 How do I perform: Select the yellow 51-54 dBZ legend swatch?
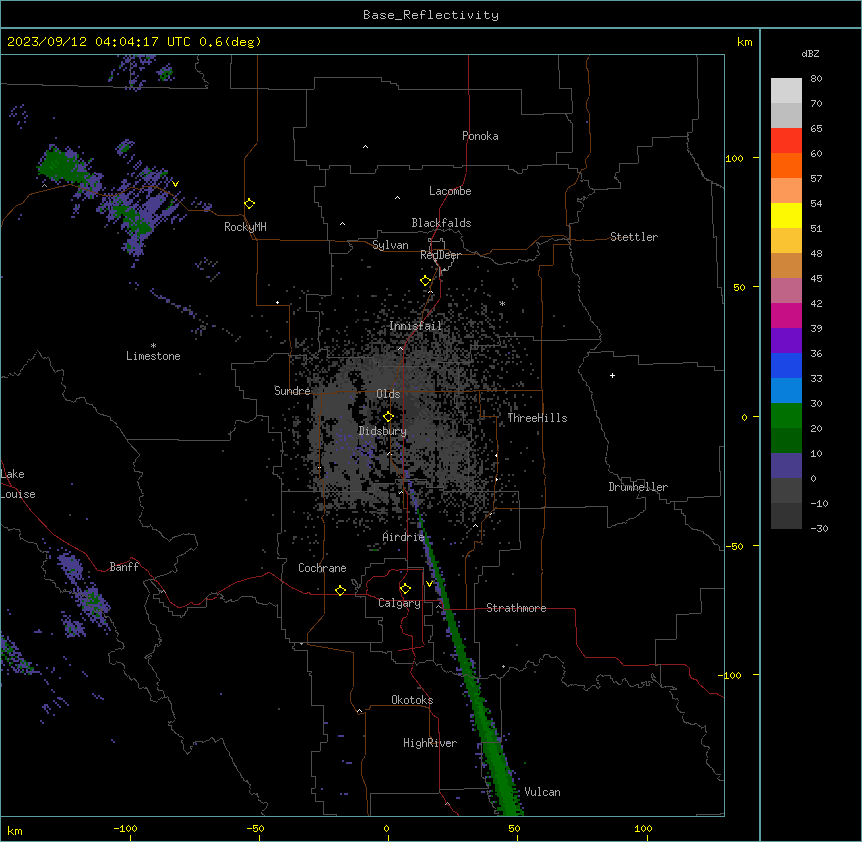(x=786, y=215)
